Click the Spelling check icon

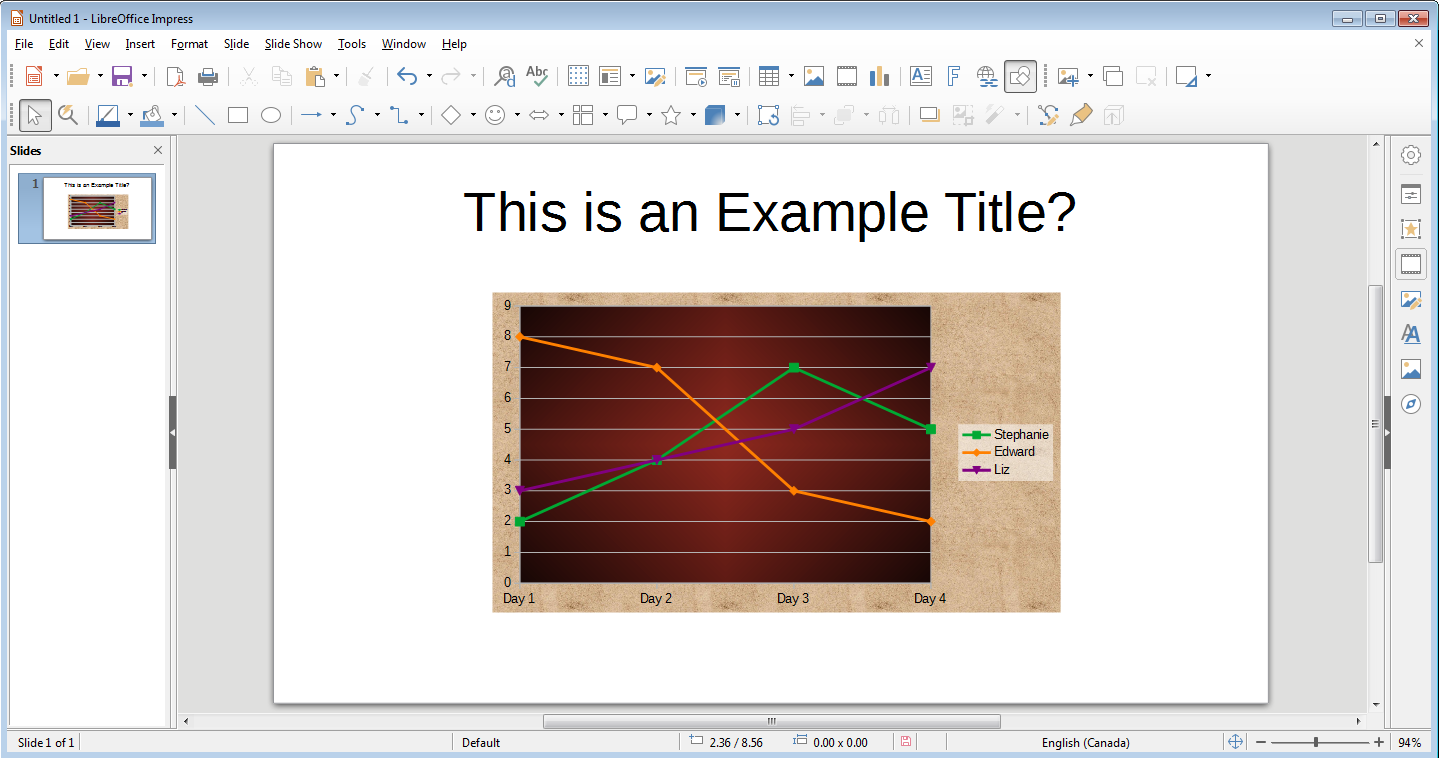[x=537, y=76]
